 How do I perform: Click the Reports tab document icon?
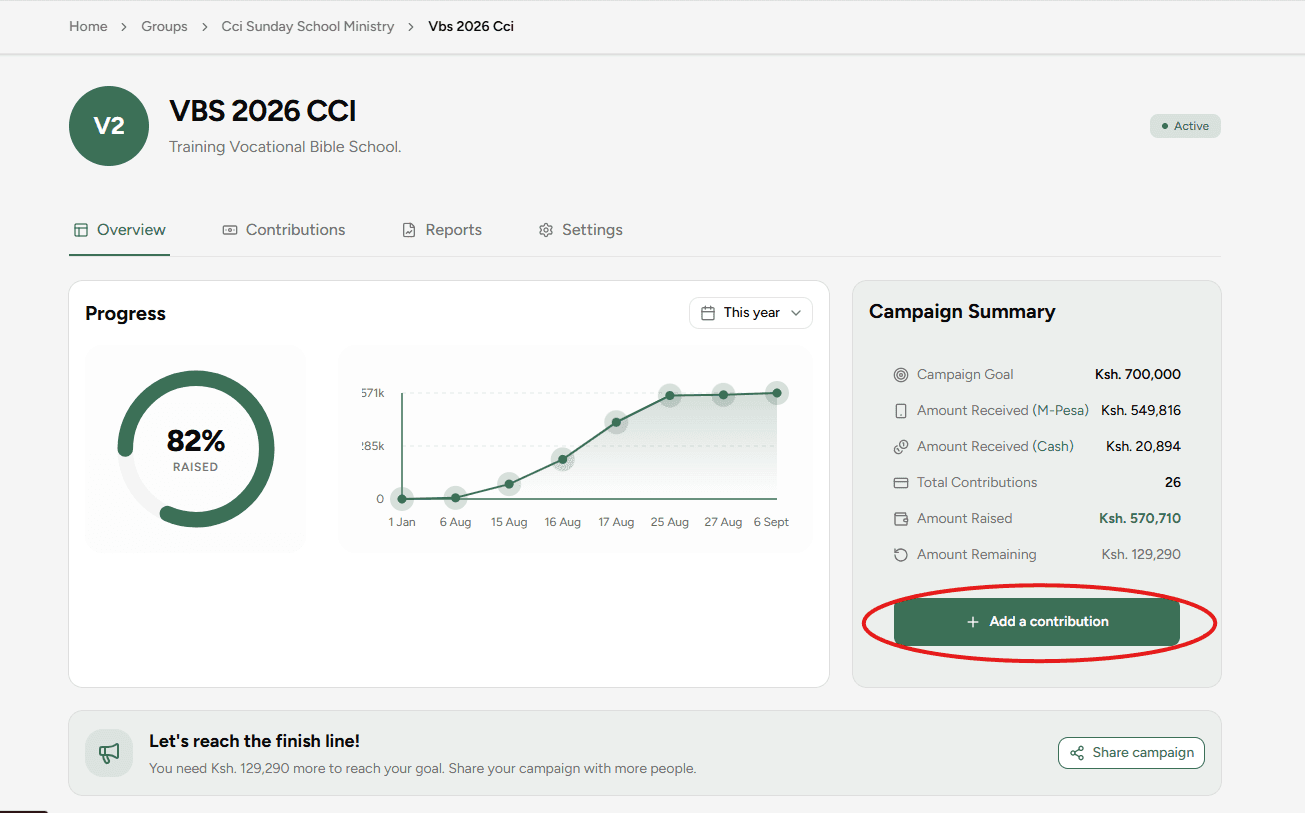[x=409, y=230]
